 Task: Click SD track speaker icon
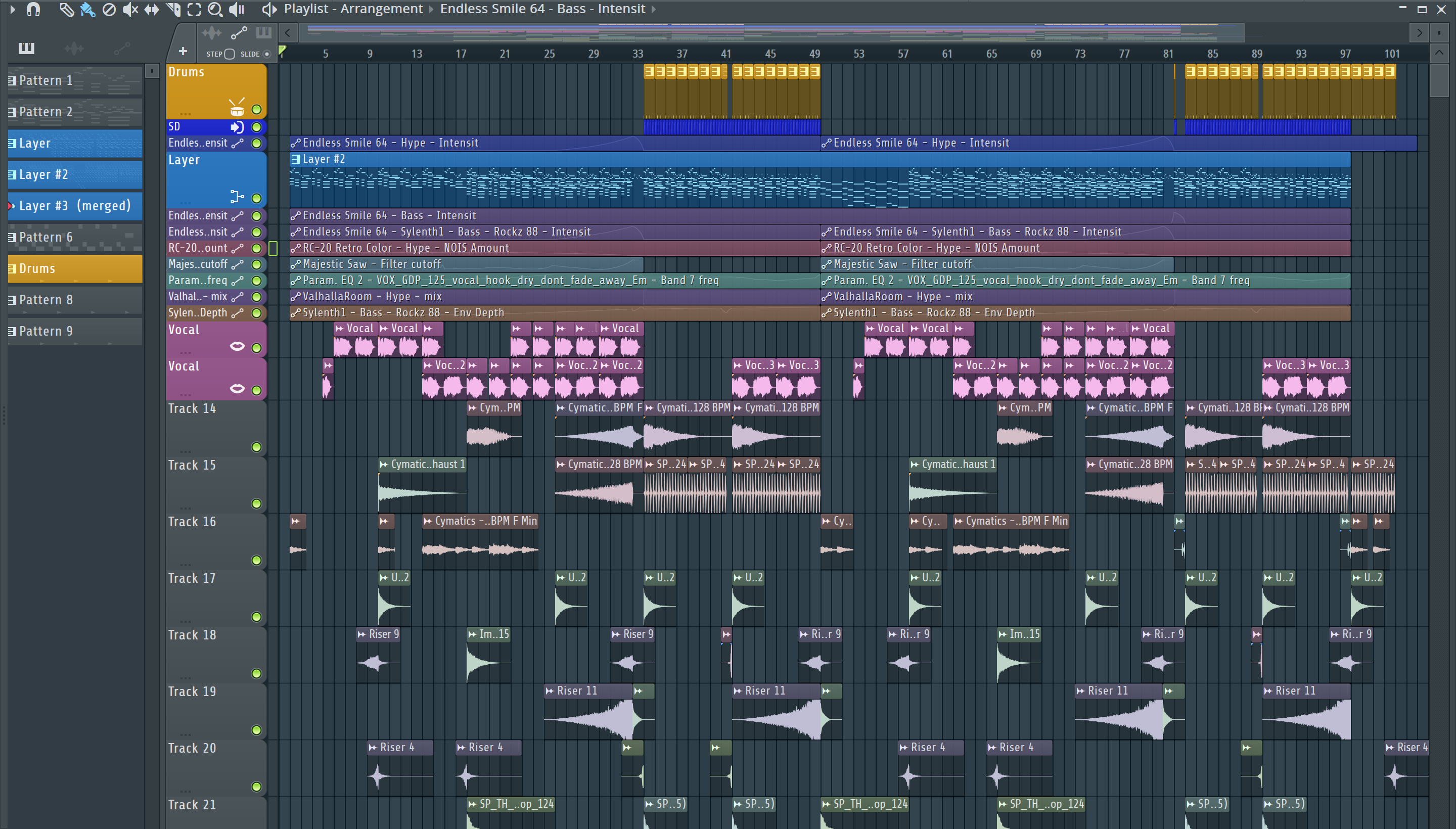237,127
